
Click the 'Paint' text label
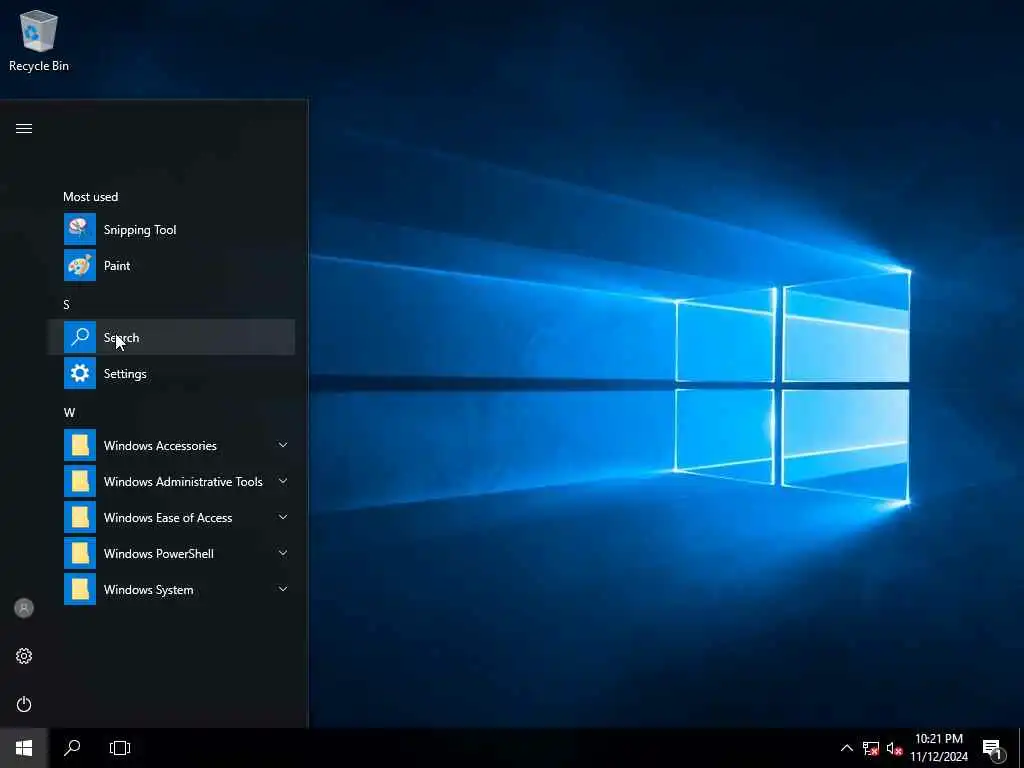pos(117,266)
